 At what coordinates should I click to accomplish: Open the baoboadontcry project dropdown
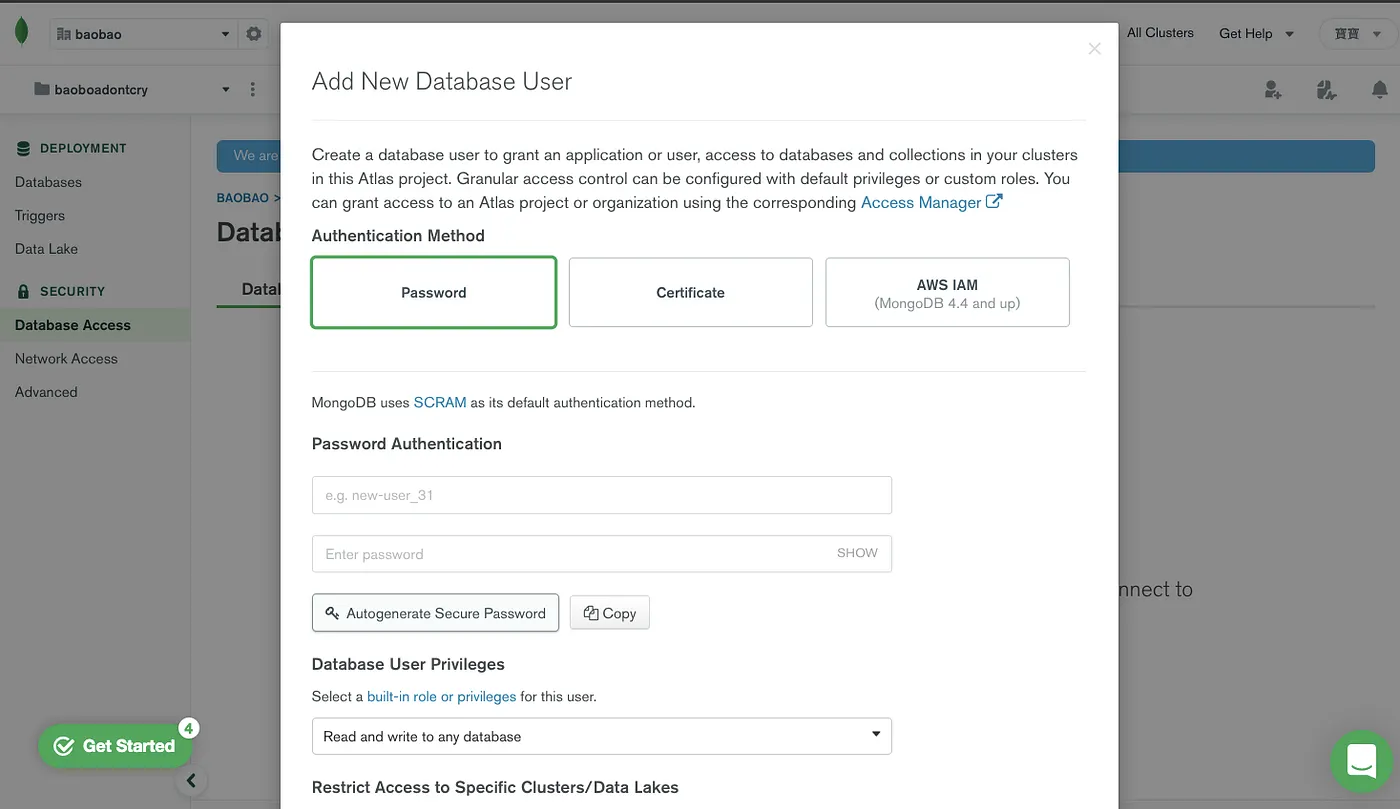click(x=132, y=89)
